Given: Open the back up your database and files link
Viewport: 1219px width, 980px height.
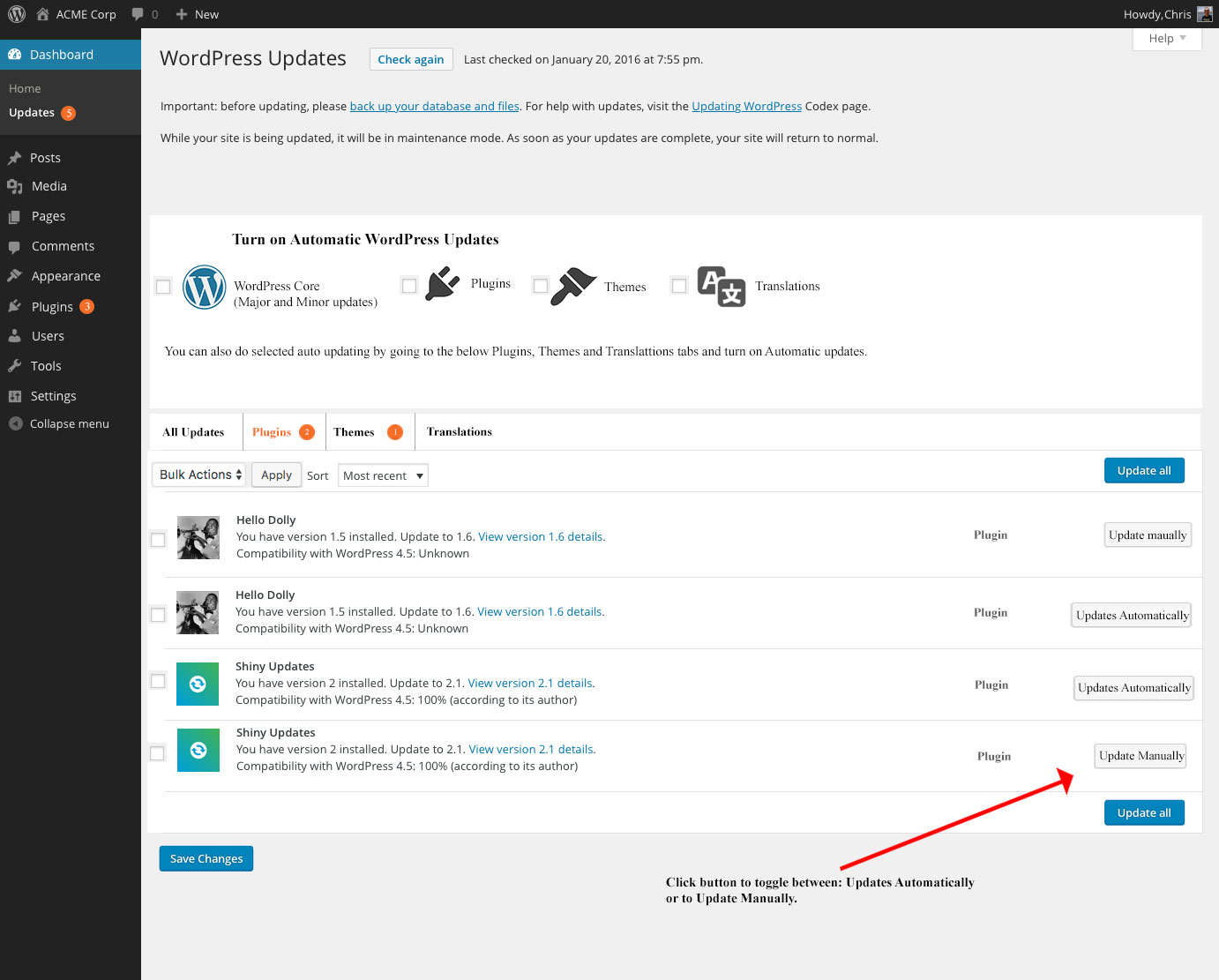Looking at the screenshot, I should tap(434, 106).
